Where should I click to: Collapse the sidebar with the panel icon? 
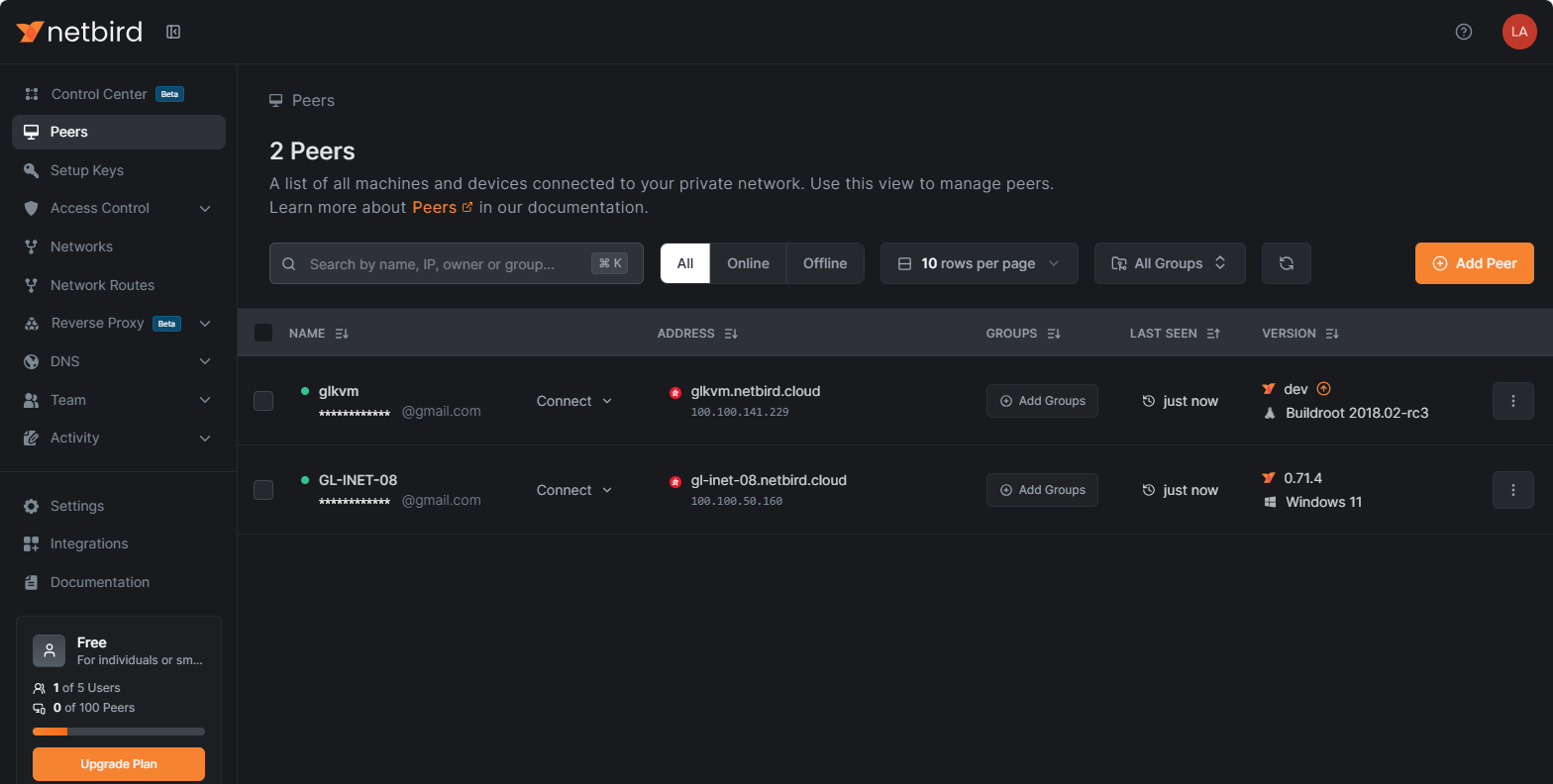[x=173, y=32]
